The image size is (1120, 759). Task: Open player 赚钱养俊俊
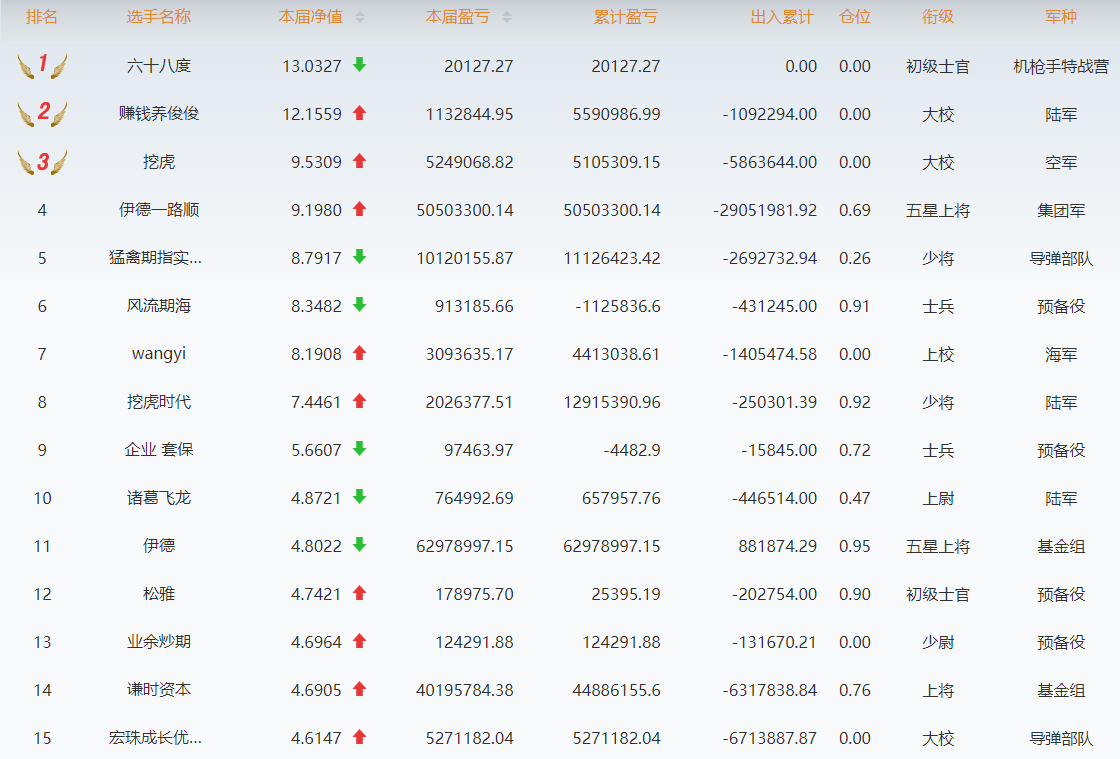click(x=159, y=114)
